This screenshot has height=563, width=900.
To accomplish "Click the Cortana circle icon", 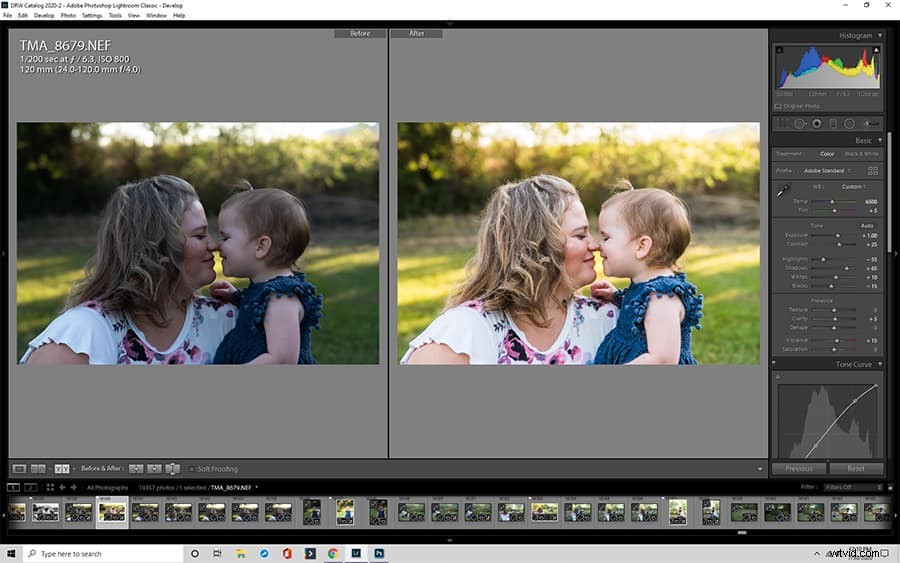I will point(195,553).
